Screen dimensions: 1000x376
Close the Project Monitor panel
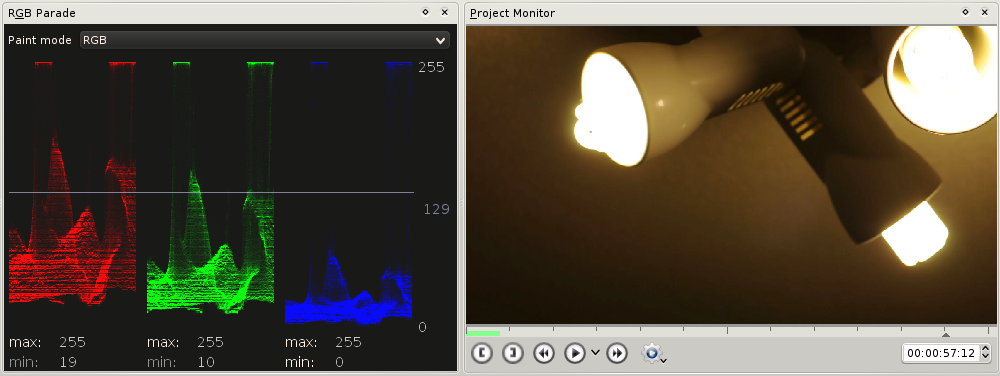pos(985,12)
